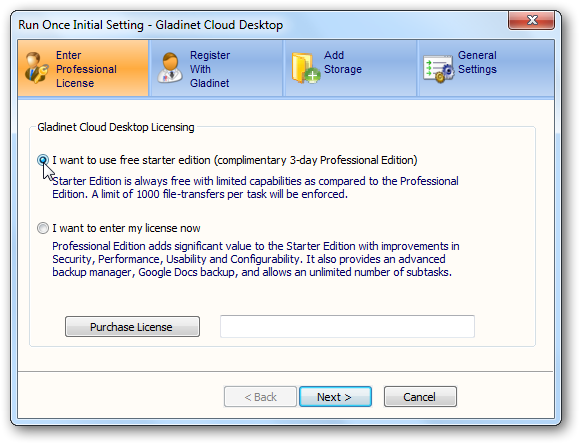Click the grayed-out < Back button
Viewport: 580px width, 444px height.
click(260, 397)
